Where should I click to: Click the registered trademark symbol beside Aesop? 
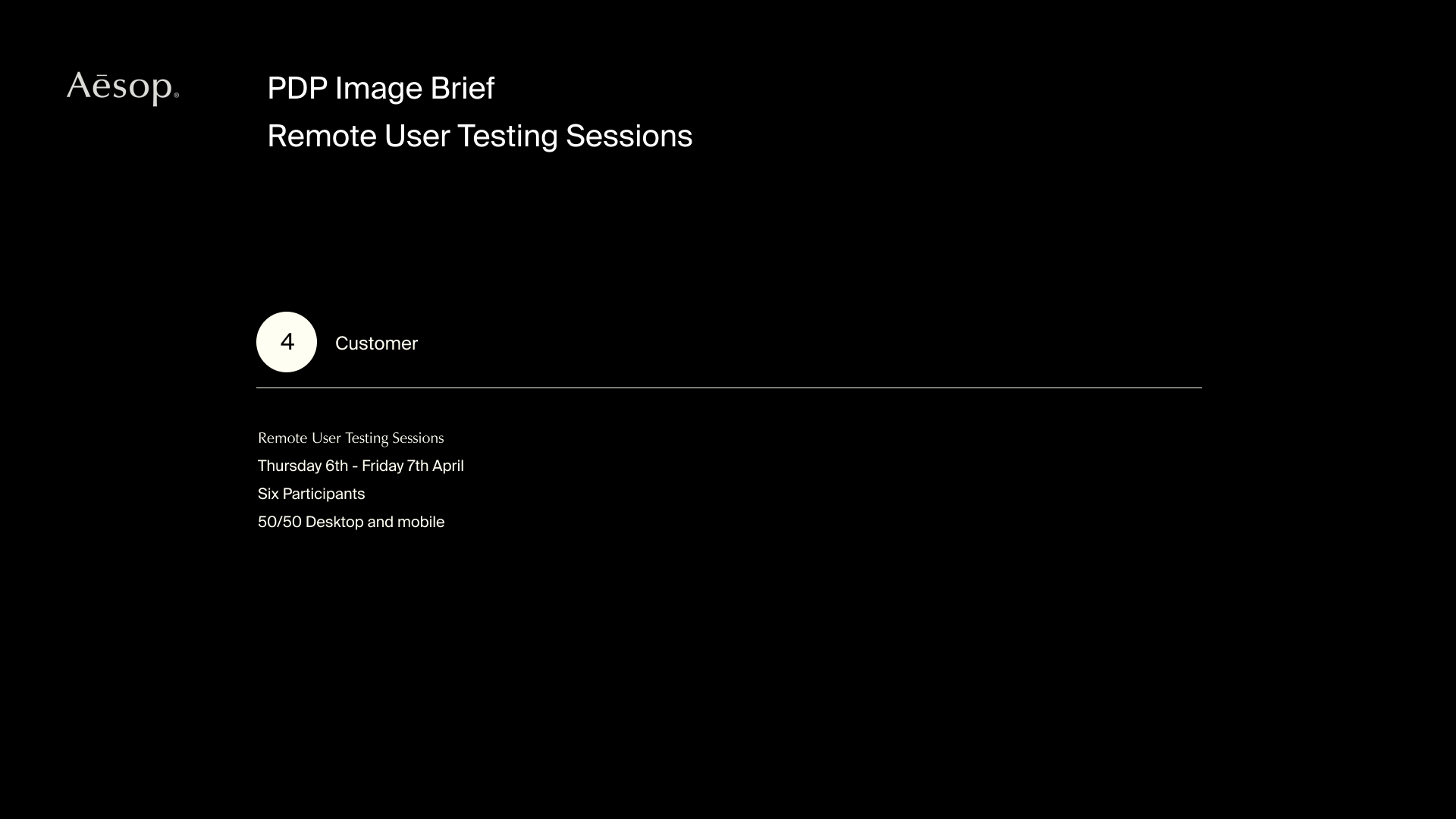point(177,96)
